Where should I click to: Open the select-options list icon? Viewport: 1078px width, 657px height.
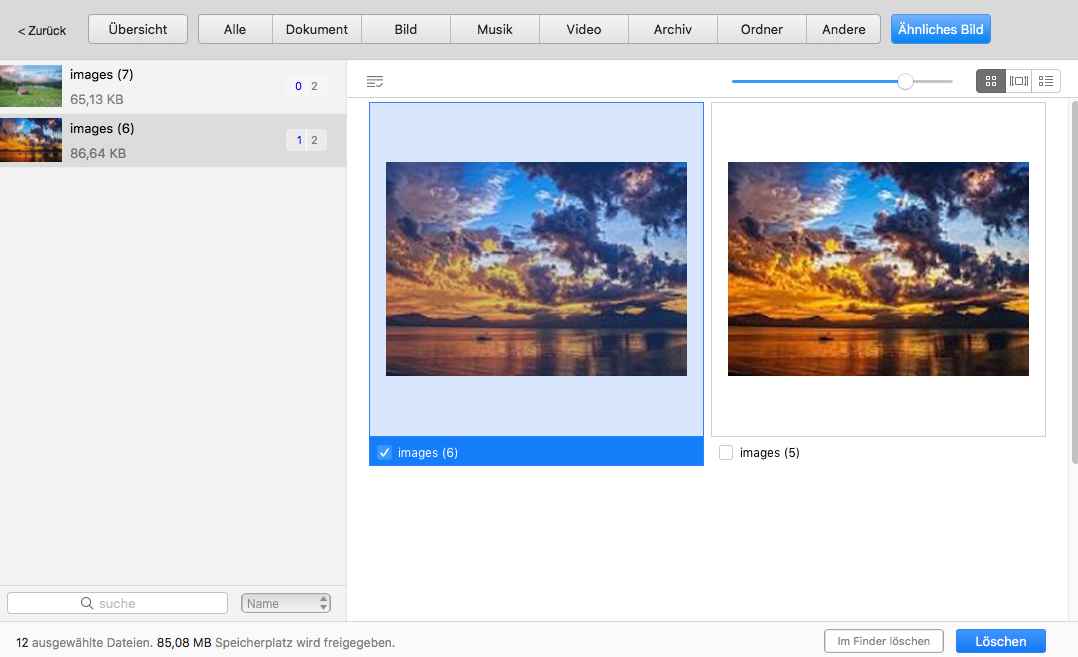(x=375, y=82)
